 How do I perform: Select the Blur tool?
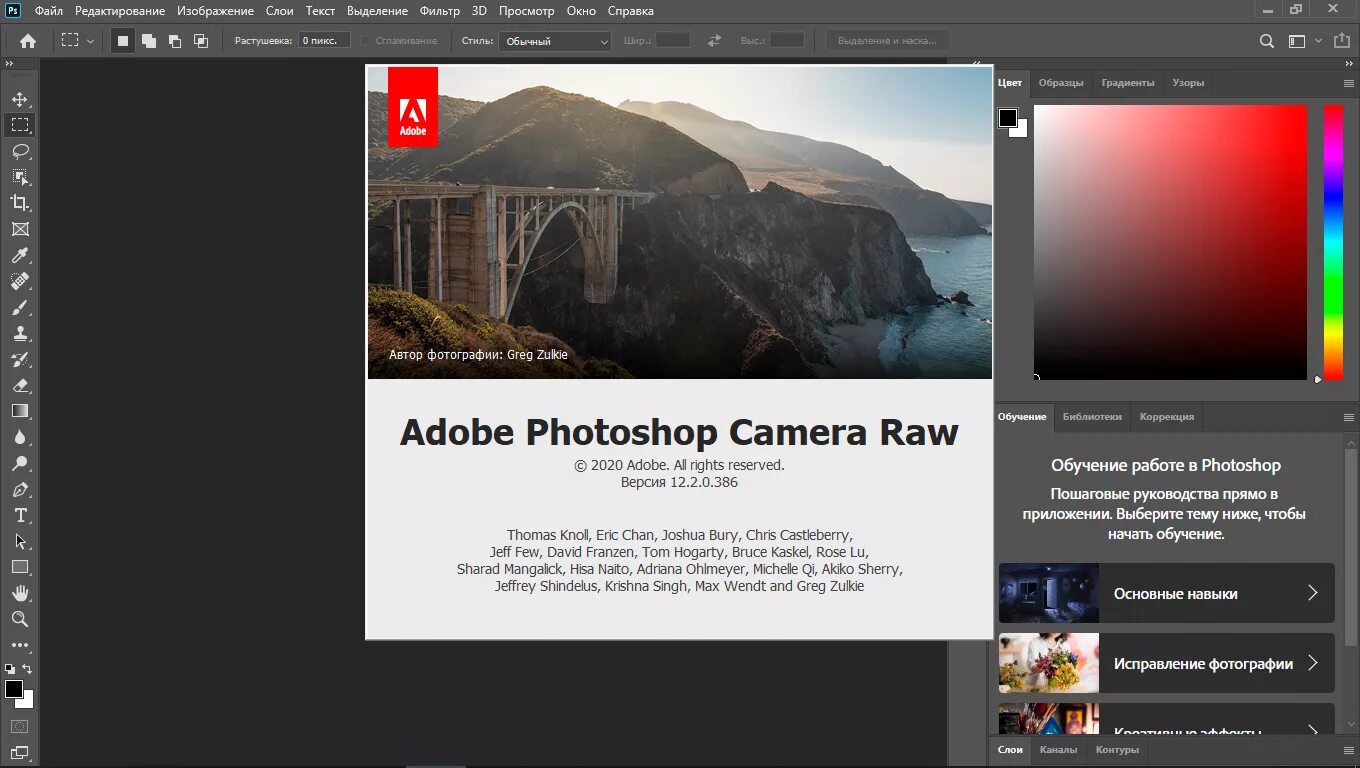click(20, 437)
